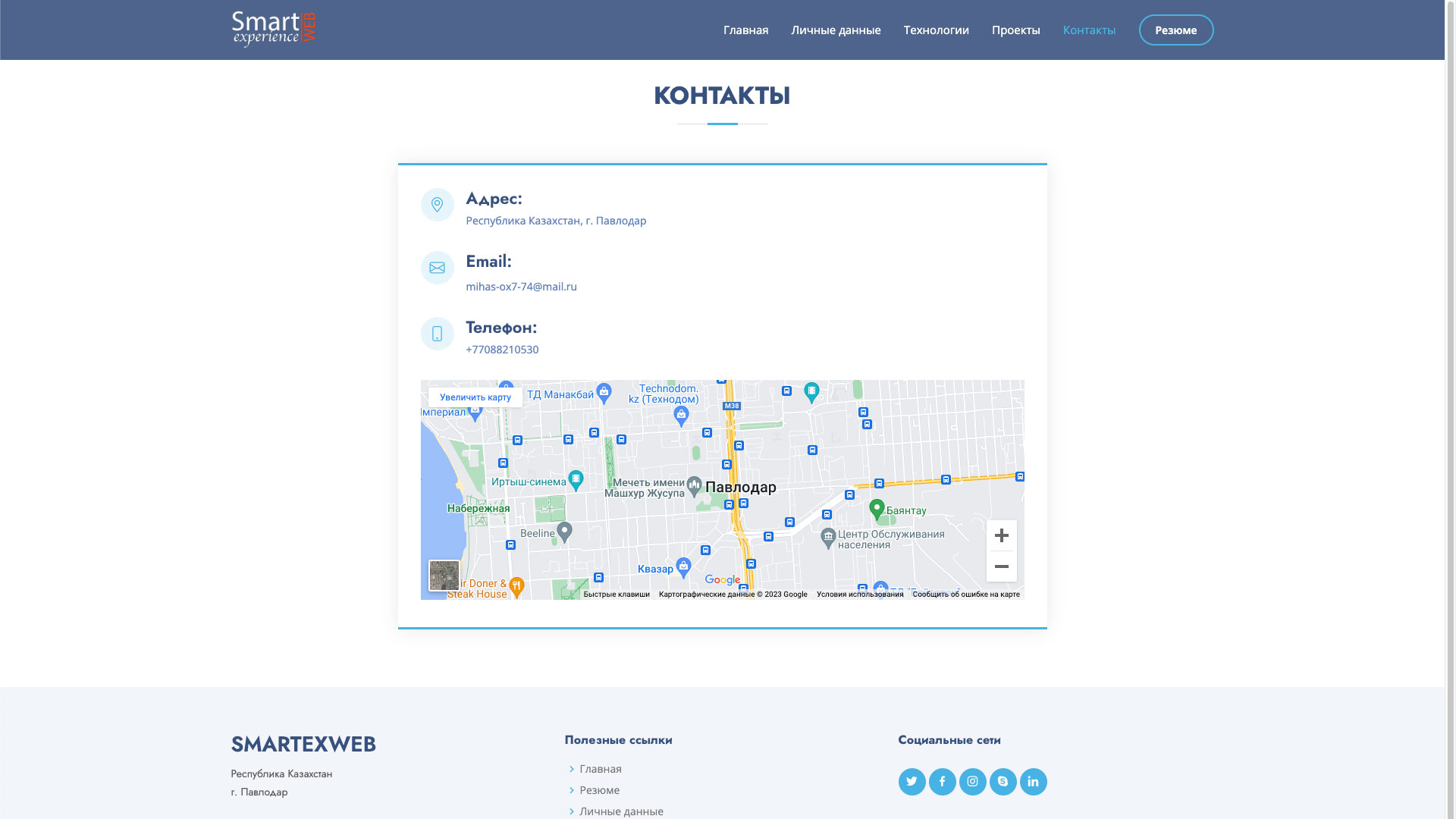The height and width of the screenshot is (819, 1456).
Task: Click Увеличить карту button on map
Action: [x=475, y=397]
